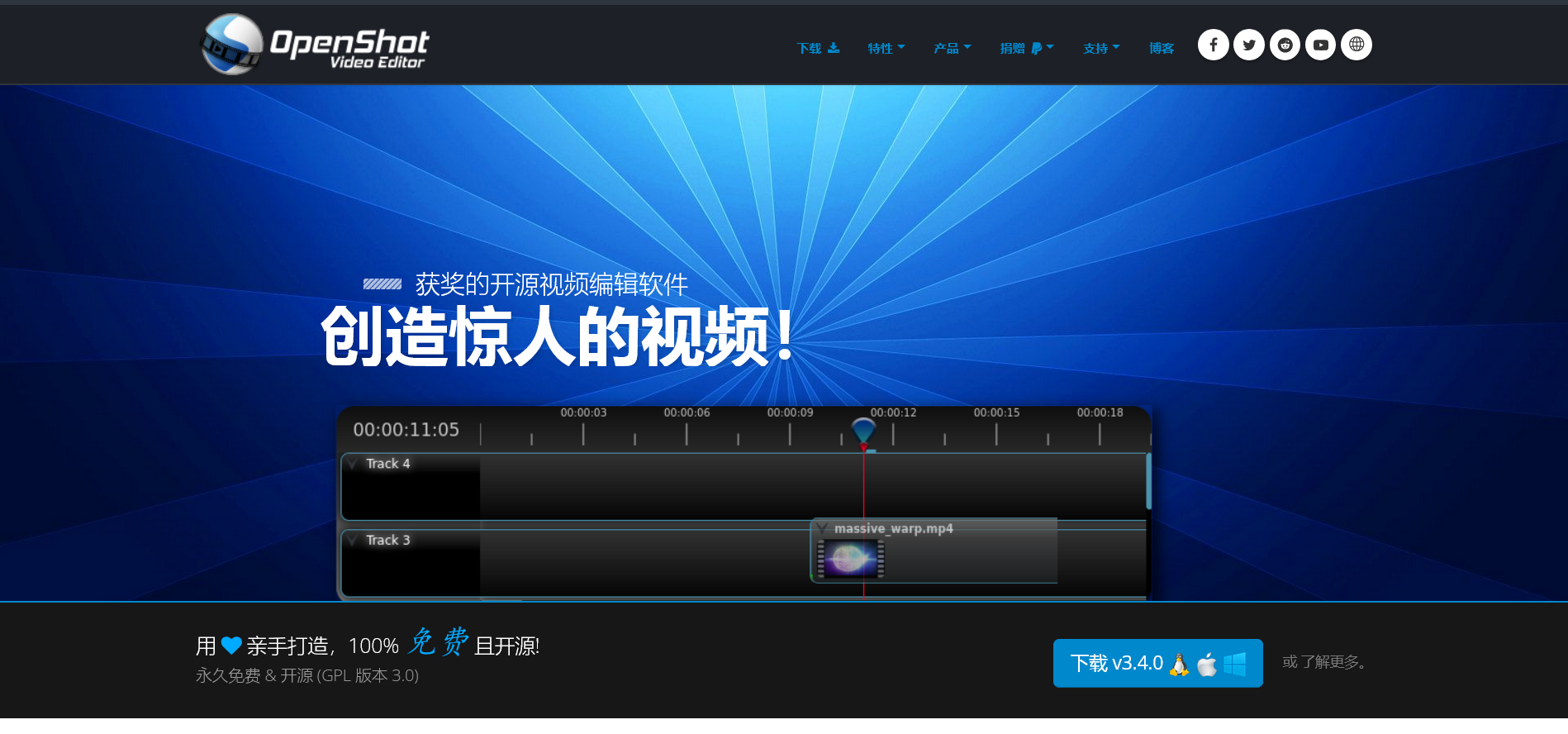This screenshot has height=734, width=1568.
Task: Click the 免费 stylized text
Action: 438,641
